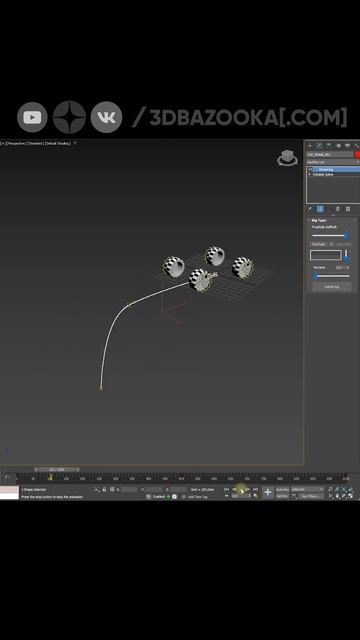Open Time Configuration icon
The height and width of the screenshot is (640, 360).
coord(255,496)
